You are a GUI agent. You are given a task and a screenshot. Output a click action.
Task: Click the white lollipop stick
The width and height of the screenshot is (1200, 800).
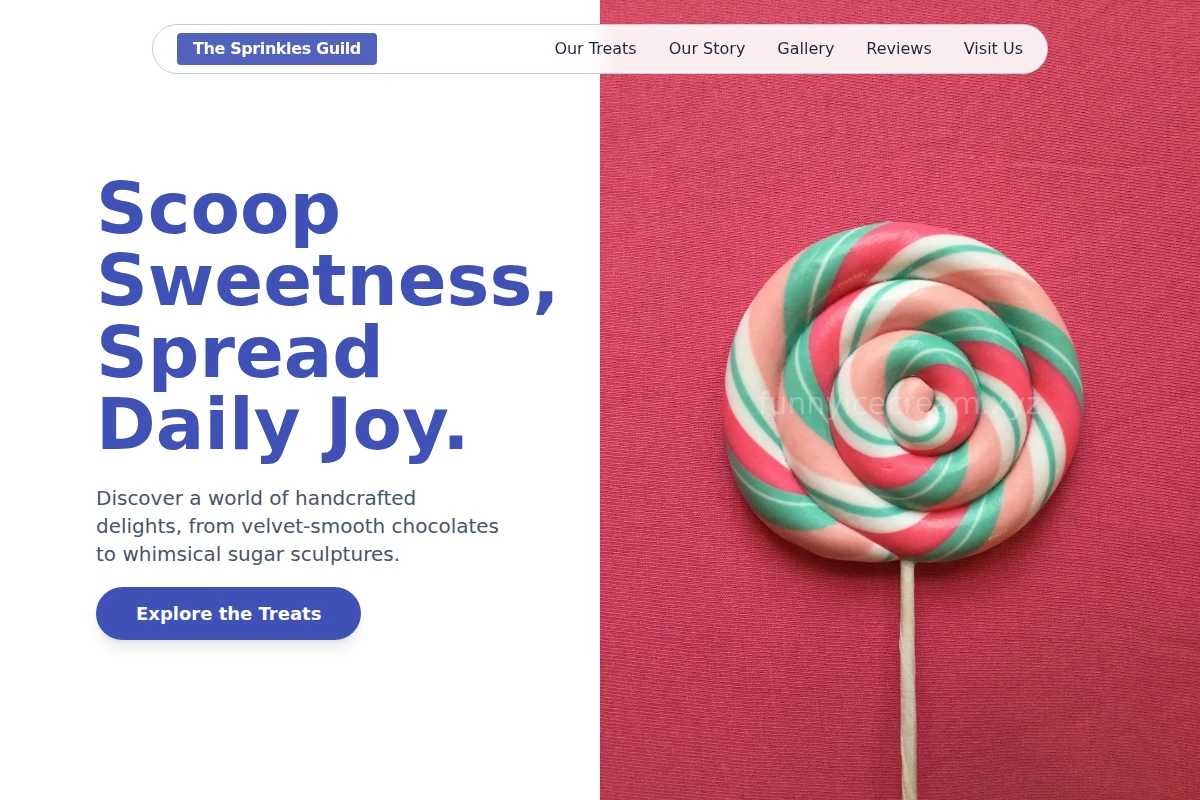point(908,680)
